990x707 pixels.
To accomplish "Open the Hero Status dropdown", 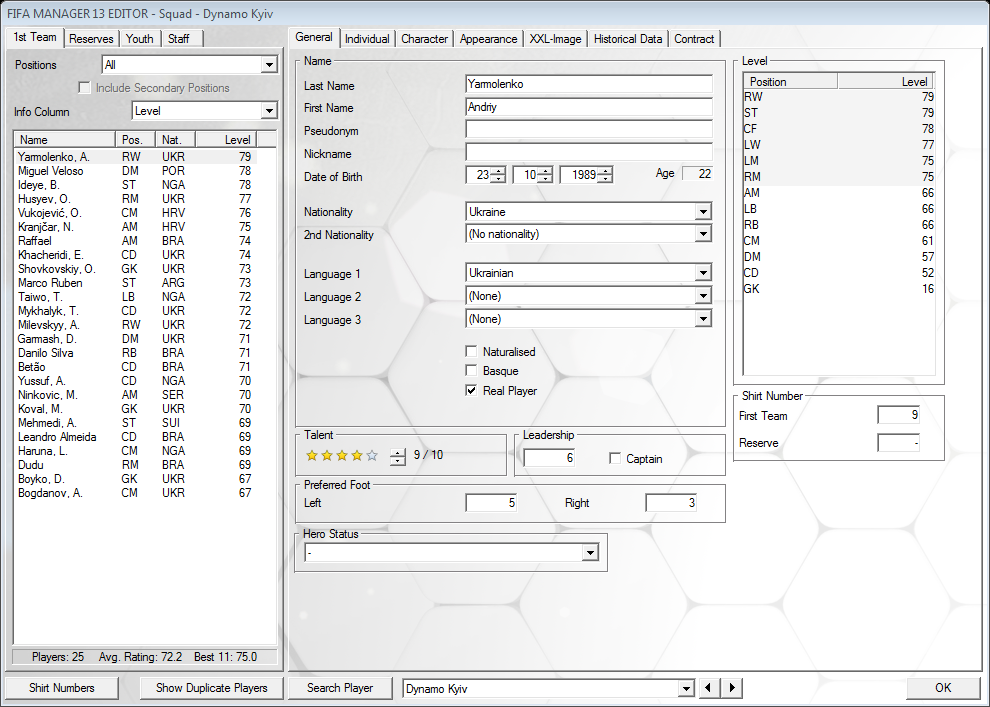I will tap(590, 553).
